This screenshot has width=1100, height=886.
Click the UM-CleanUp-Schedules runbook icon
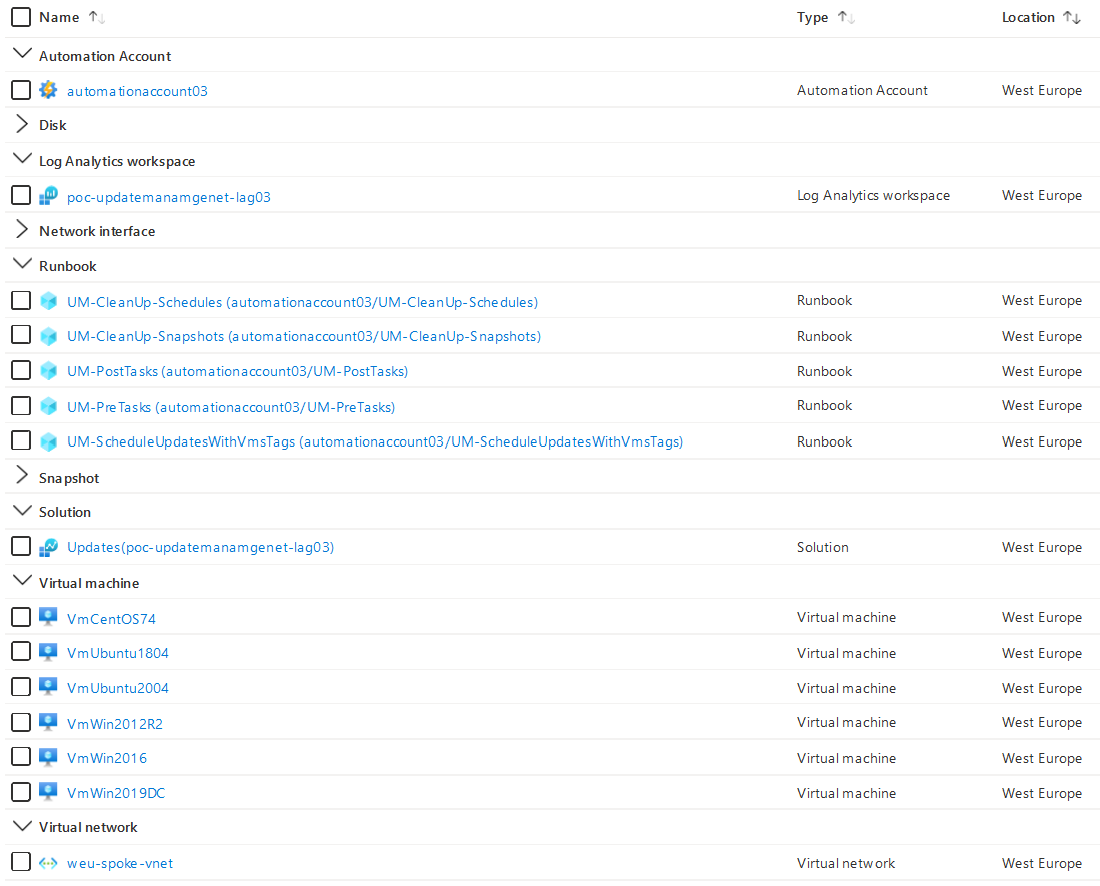click(x=48, y=301)
